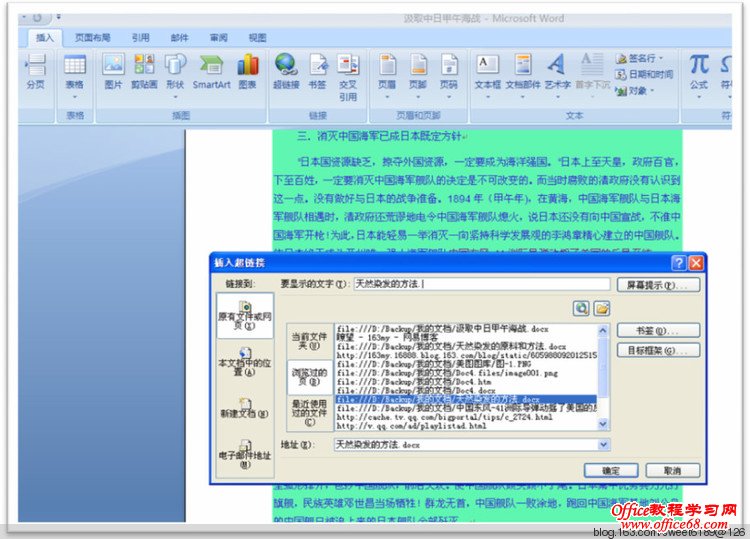This screenshot has height=539, width=750.
Task: Click the dialog help question mark button
Action: pos(679,263)
